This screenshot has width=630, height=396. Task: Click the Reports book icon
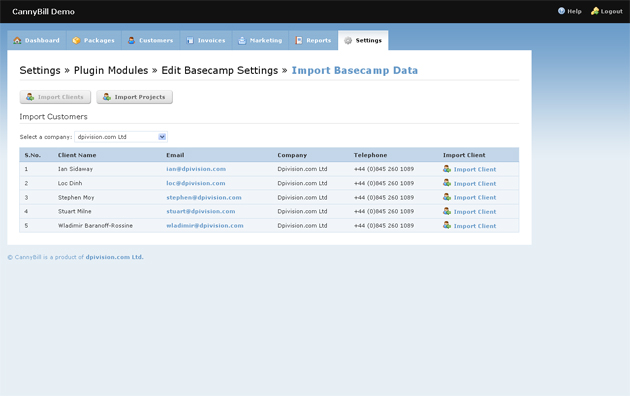point(299,41)
